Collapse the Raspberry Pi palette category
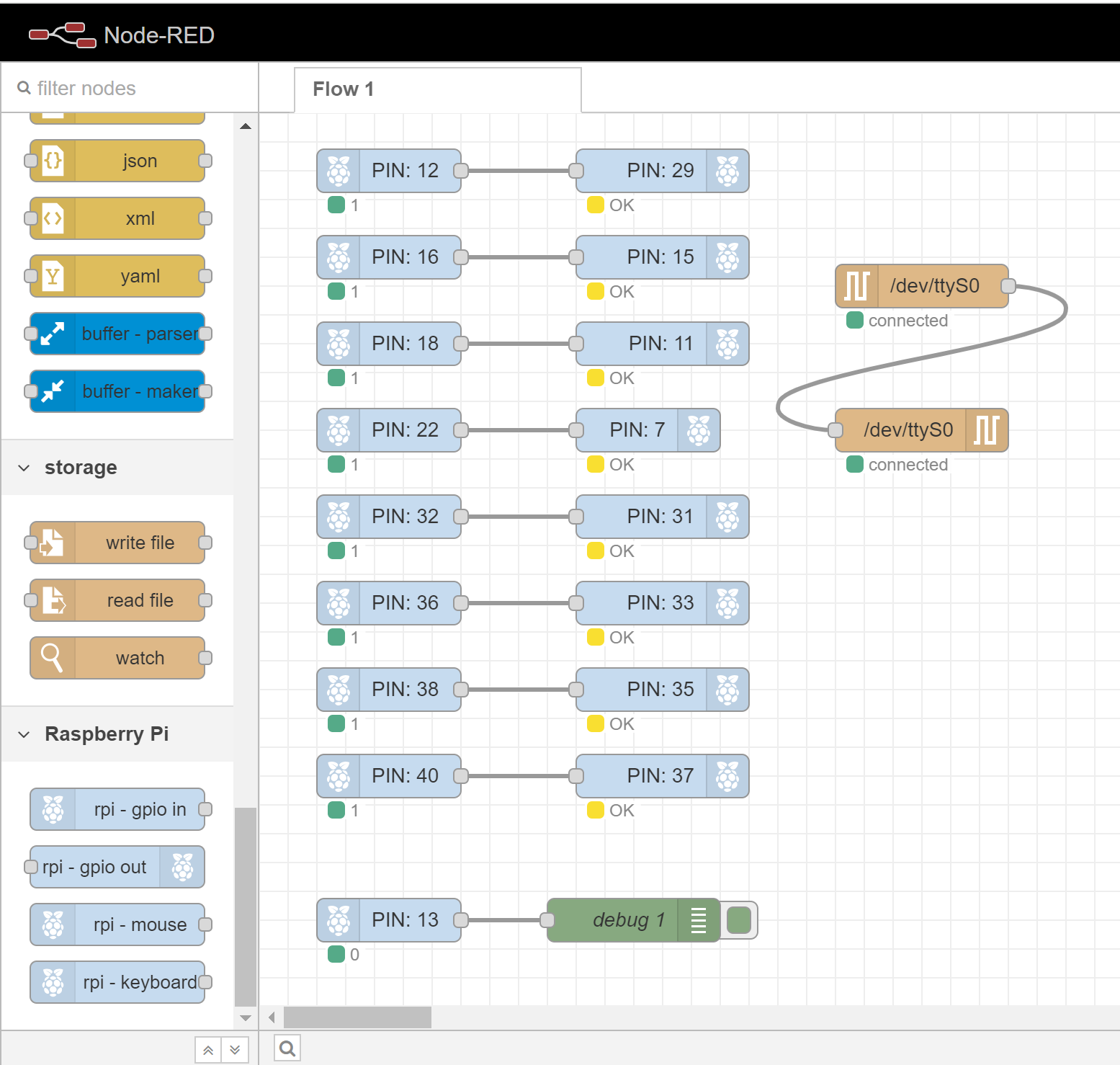 click(x=24, y=734)
